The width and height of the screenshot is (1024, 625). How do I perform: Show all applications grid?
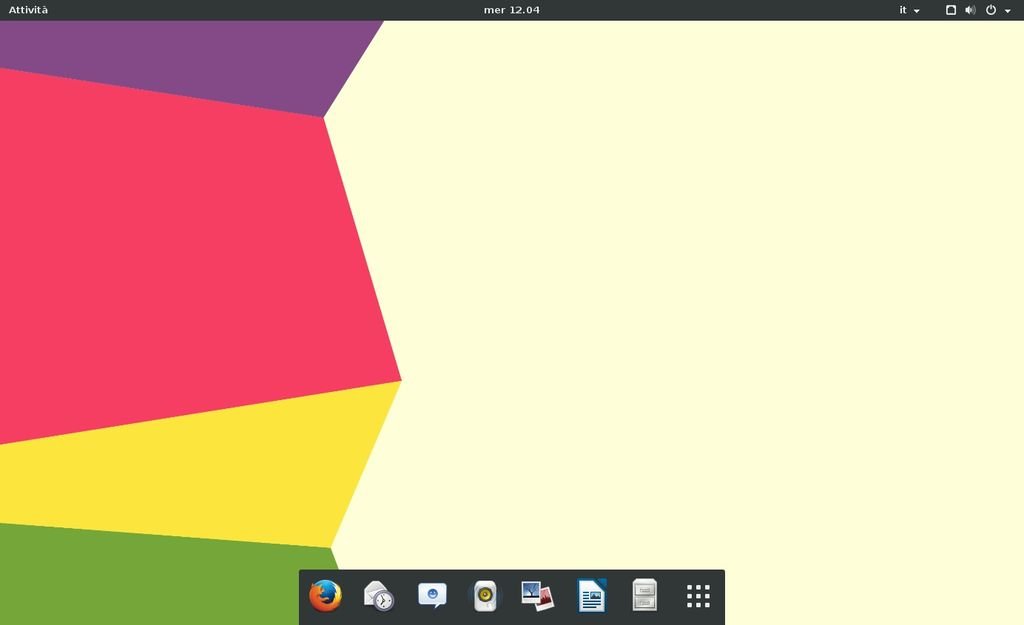tap(698, 596)
